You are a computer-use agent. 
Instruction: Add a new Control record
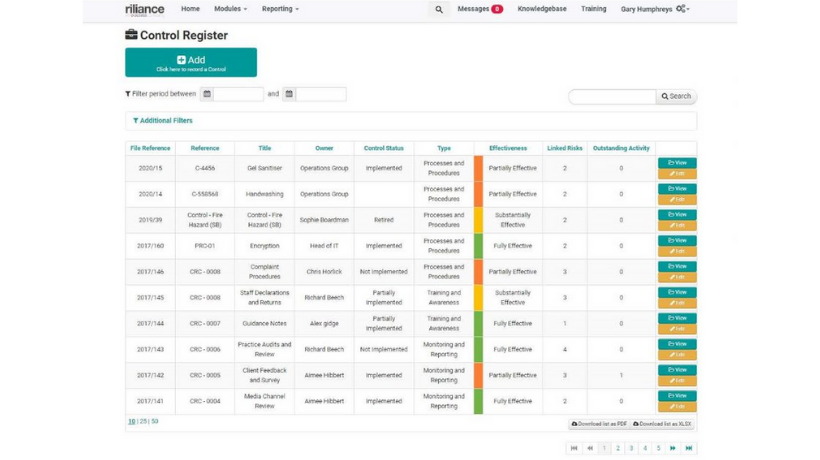pyautogui.click(x=191, y=62)
